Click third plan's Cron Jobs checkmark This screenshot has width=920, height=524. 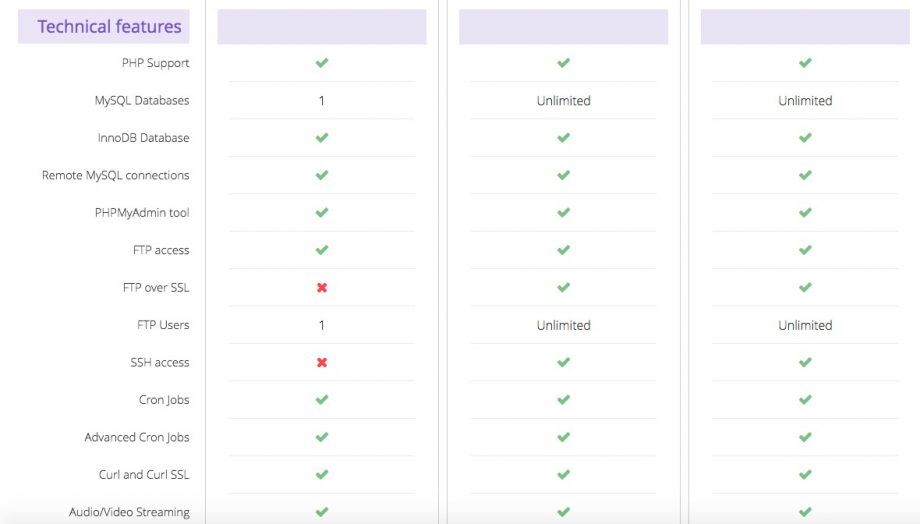[x=805, y=400]
